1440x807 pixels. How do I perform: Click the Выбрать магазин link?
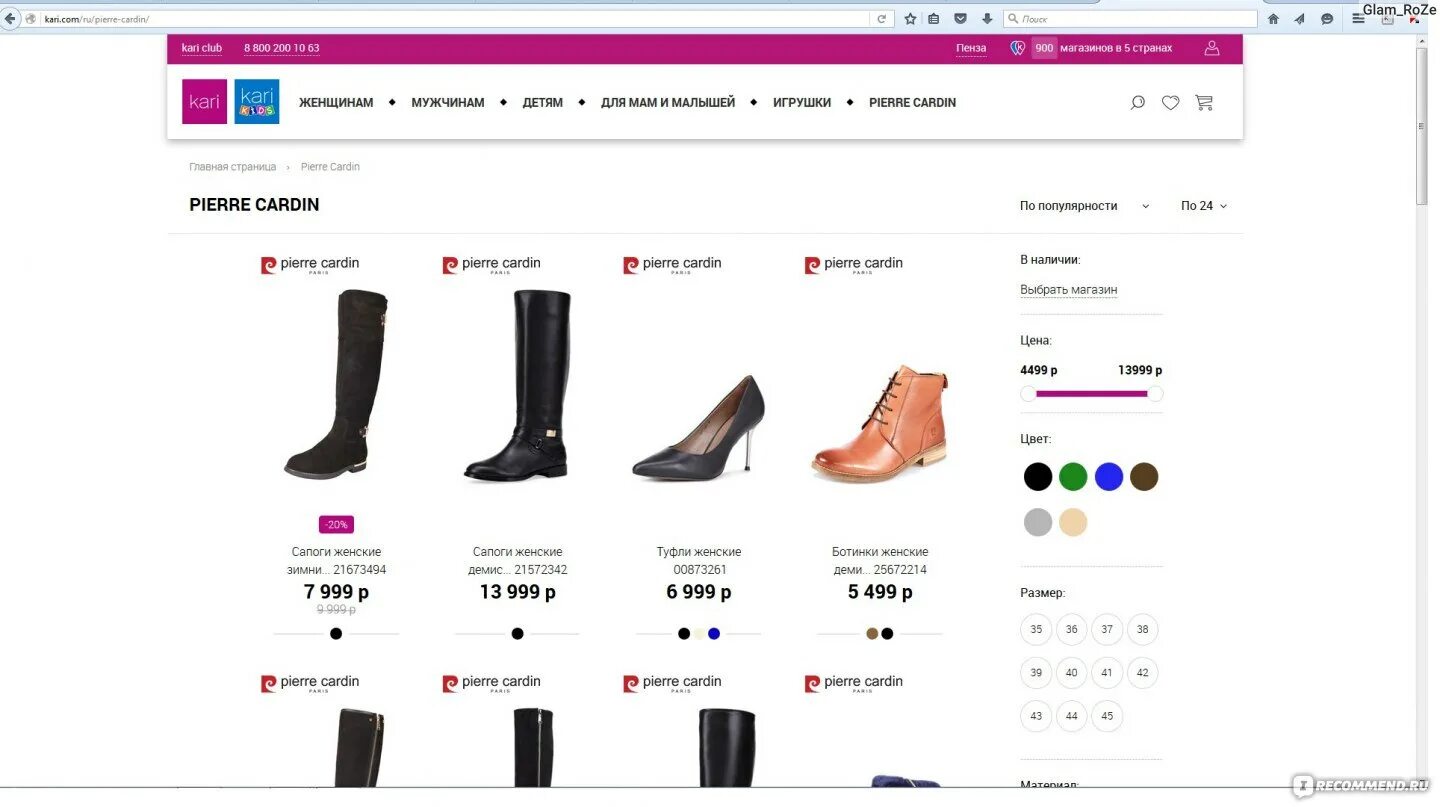pyautogui.click(x=1069, y=290)
